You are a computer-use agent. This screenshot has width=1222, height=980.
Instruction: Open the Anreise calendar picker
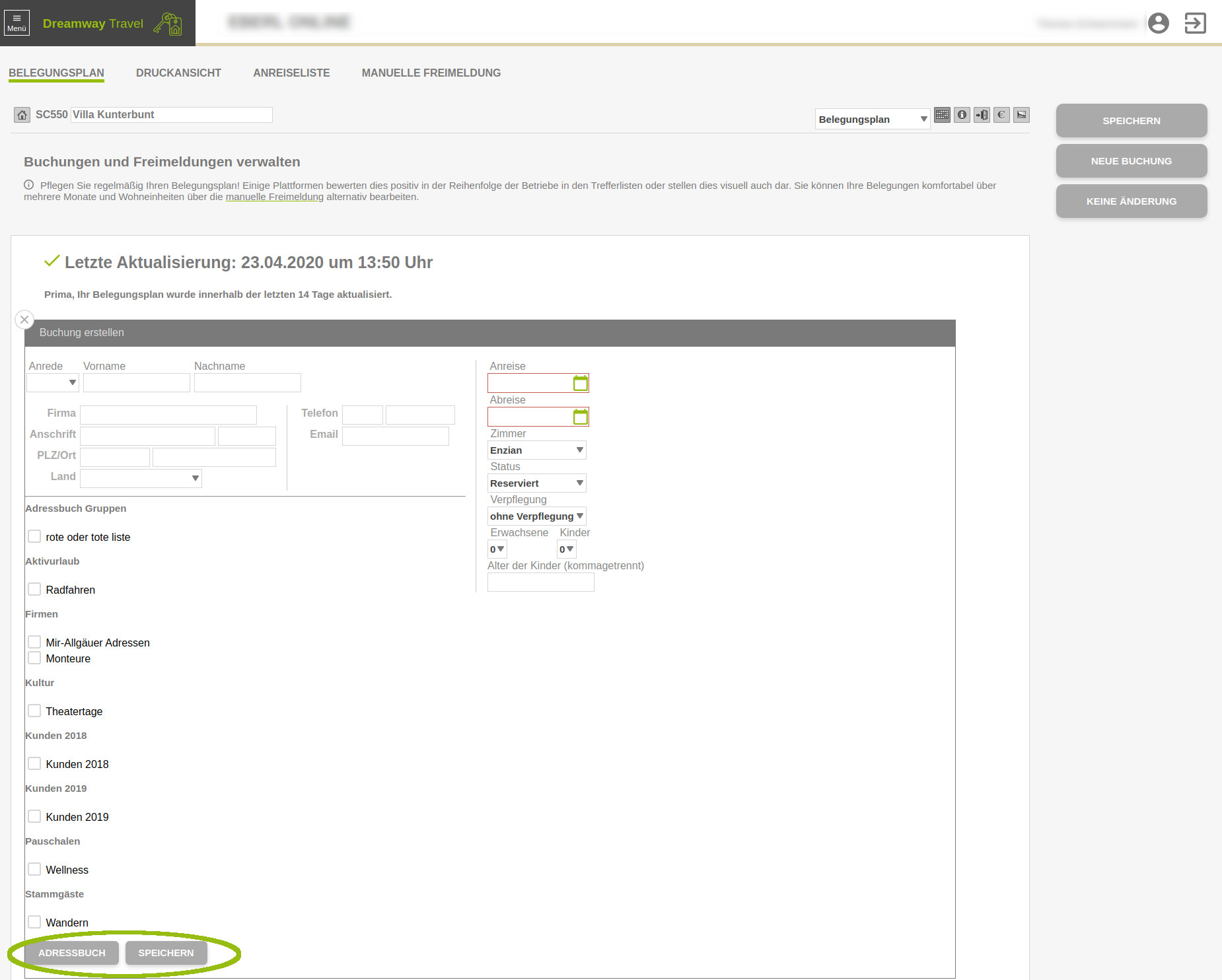(x=580, y=383)
